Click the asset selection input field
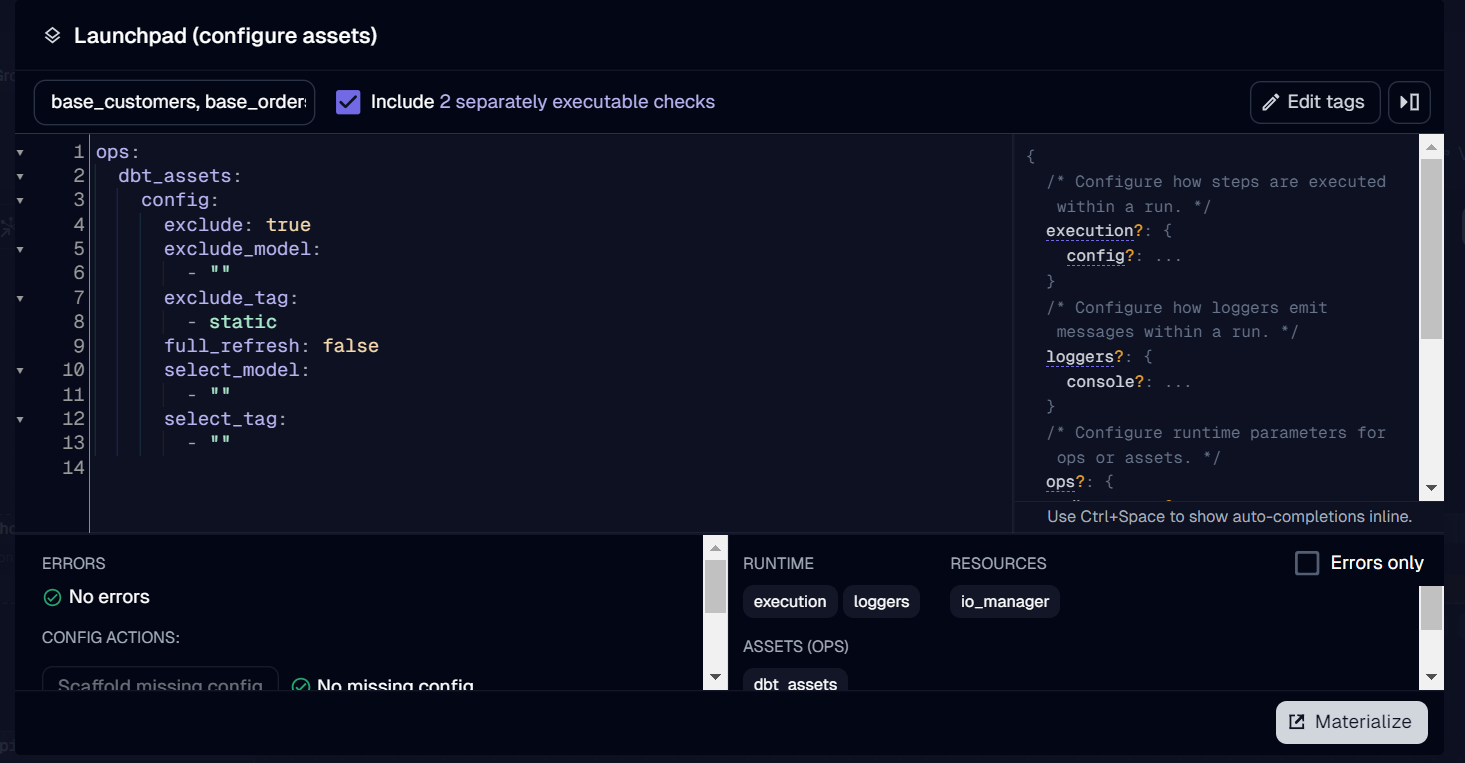This screenshot has height=763, width=1465. coord(175,102)
